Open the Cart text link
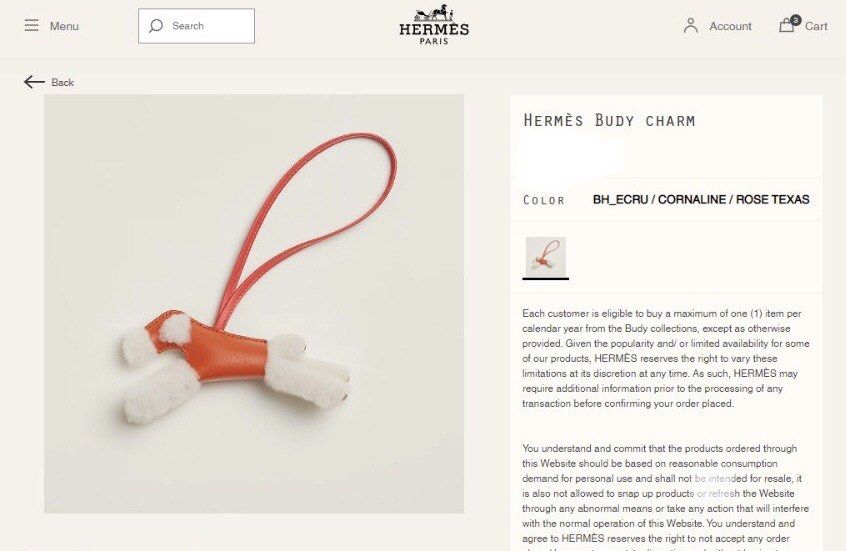Viewport: 846px width, 551px height. point(816,26)
